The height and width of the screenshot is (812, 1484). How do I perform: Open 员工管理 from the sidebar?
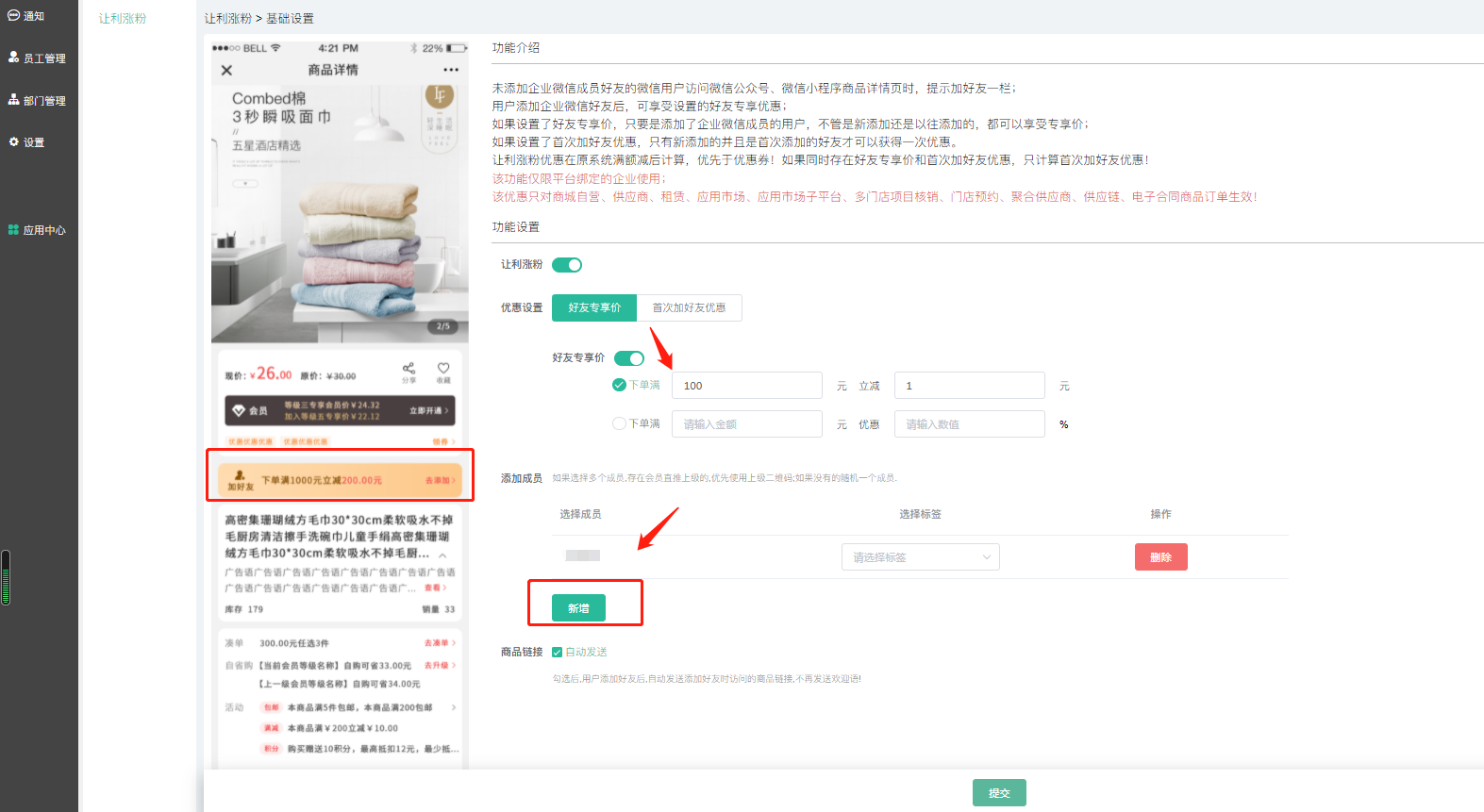(37, 58)
